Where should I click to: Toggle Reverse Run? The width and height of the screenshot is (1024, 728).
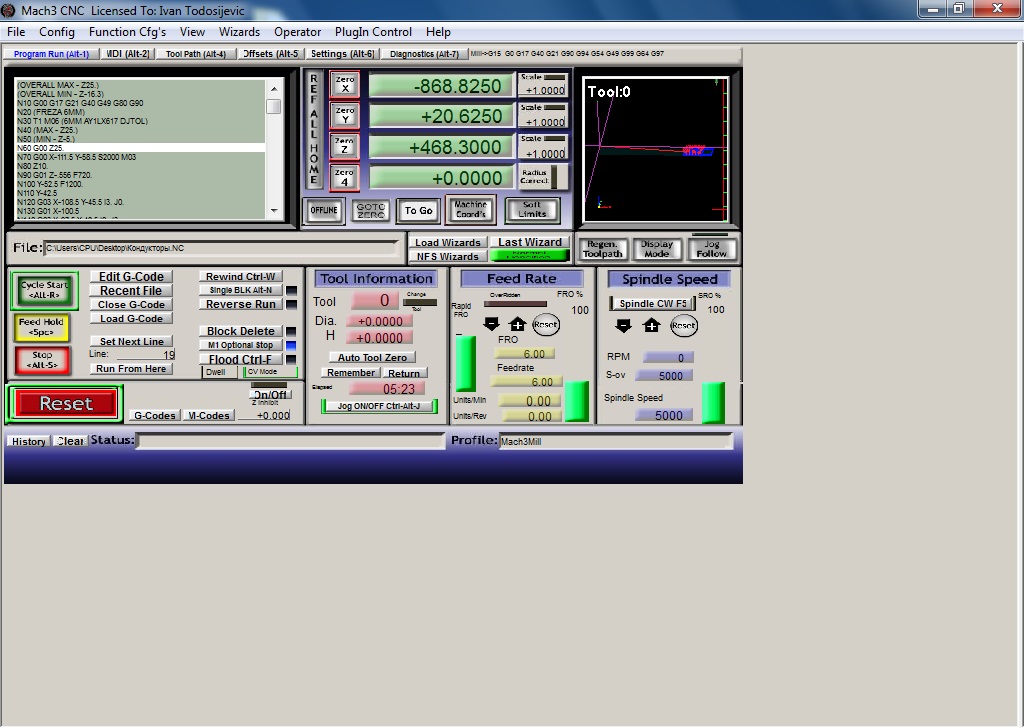click(x=240, y=304)
